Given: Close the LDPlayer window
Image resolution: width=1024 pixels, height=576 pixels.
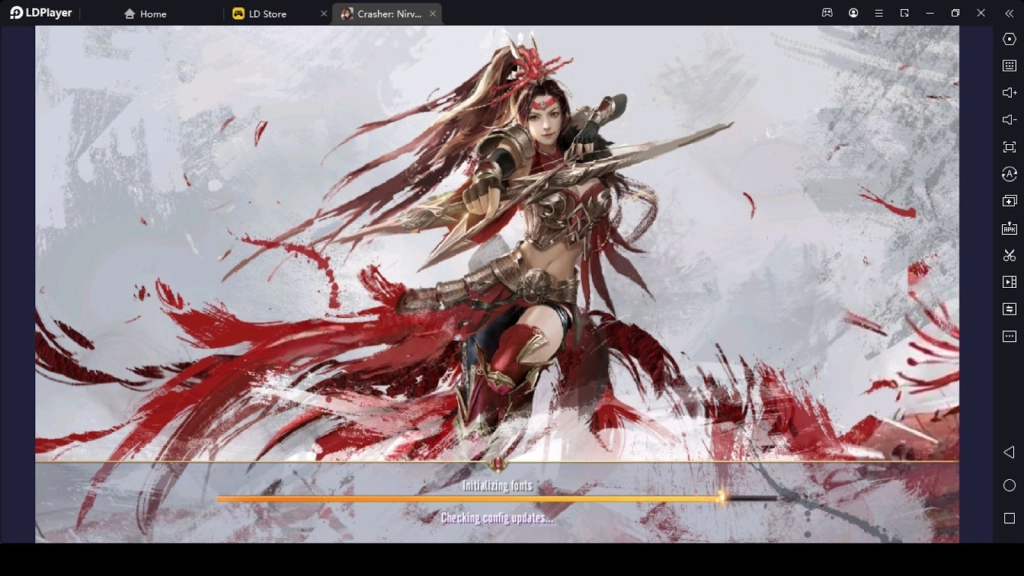Looking at the screenshot, I should (x=981, y=13).
